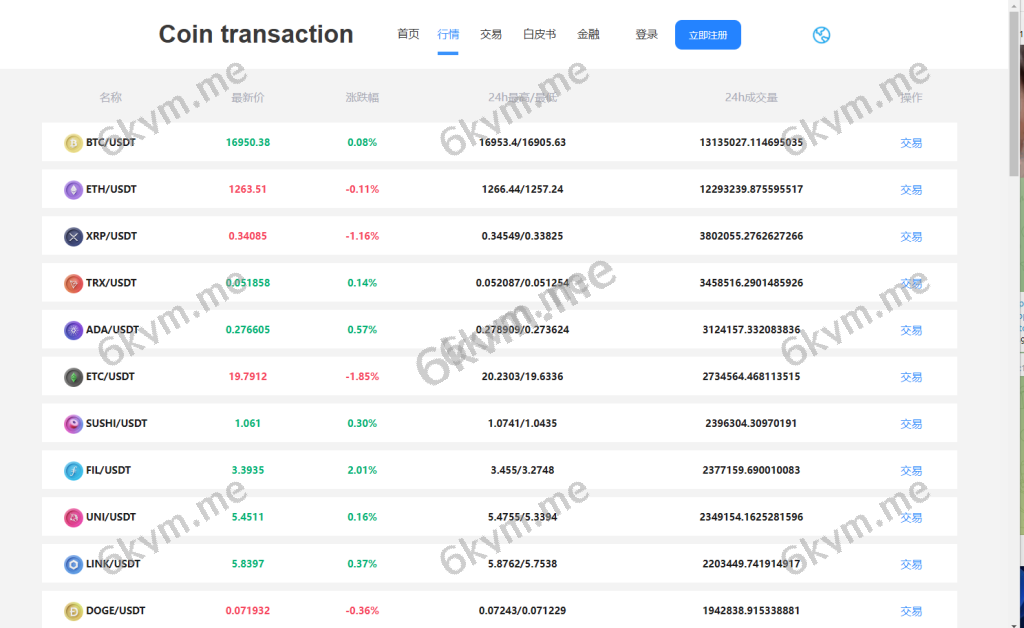
Task: Select the ADA coin icon
Action: coord(72,330)
